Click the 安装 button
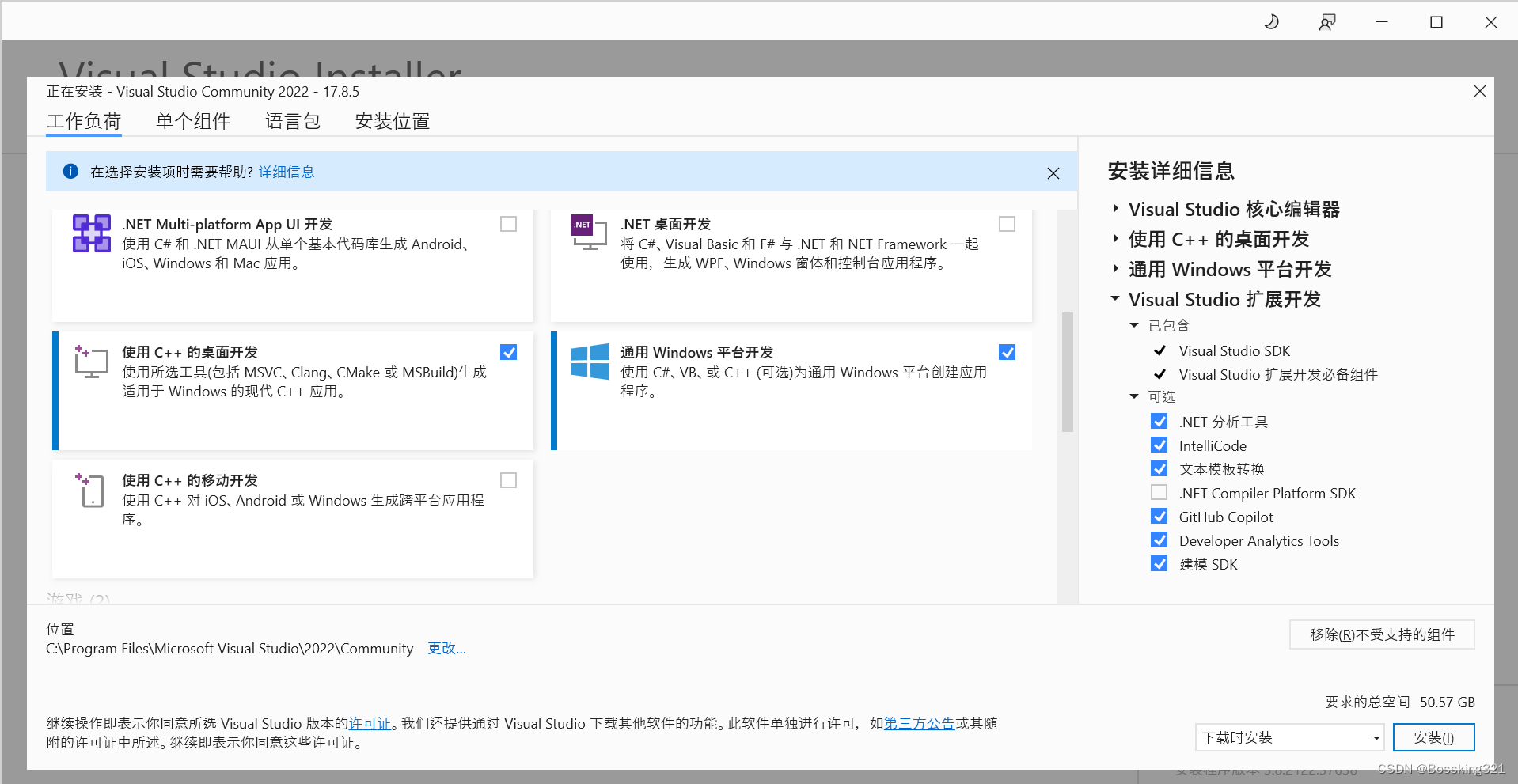The image size is (1518, 784). pyautogui.click(x=1434, y=737)
